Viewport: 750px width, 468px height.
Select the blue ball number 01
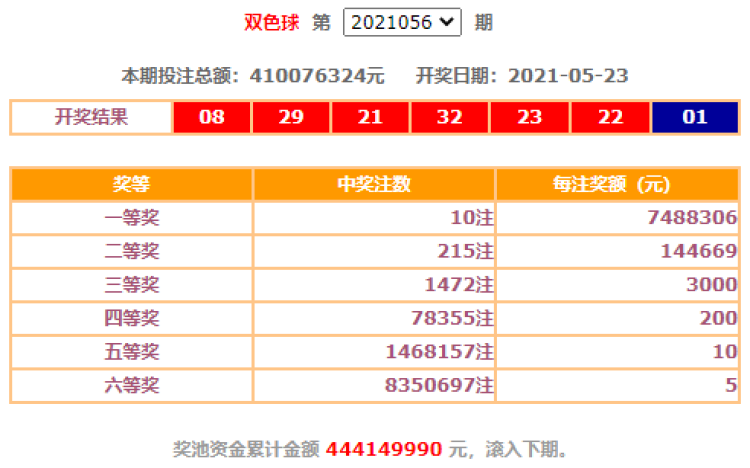(x=695, y=117)
